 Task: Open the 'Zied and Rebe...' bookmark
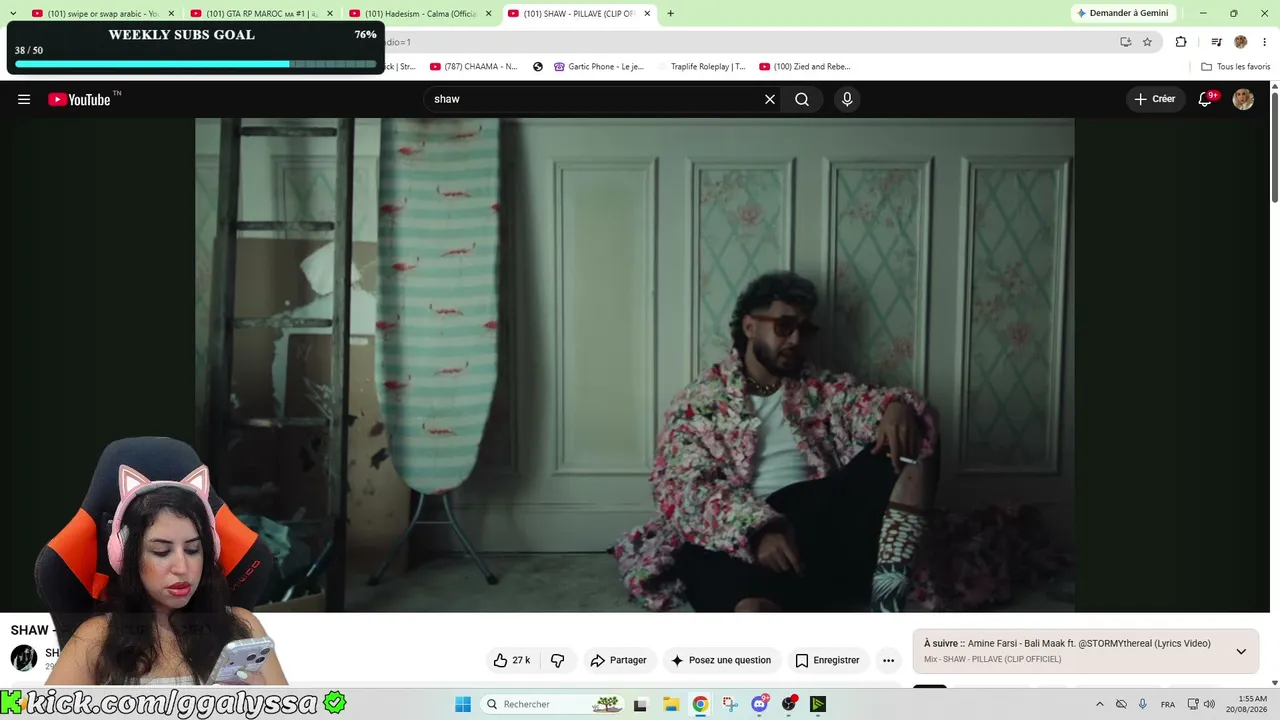(x=805, y=66)
